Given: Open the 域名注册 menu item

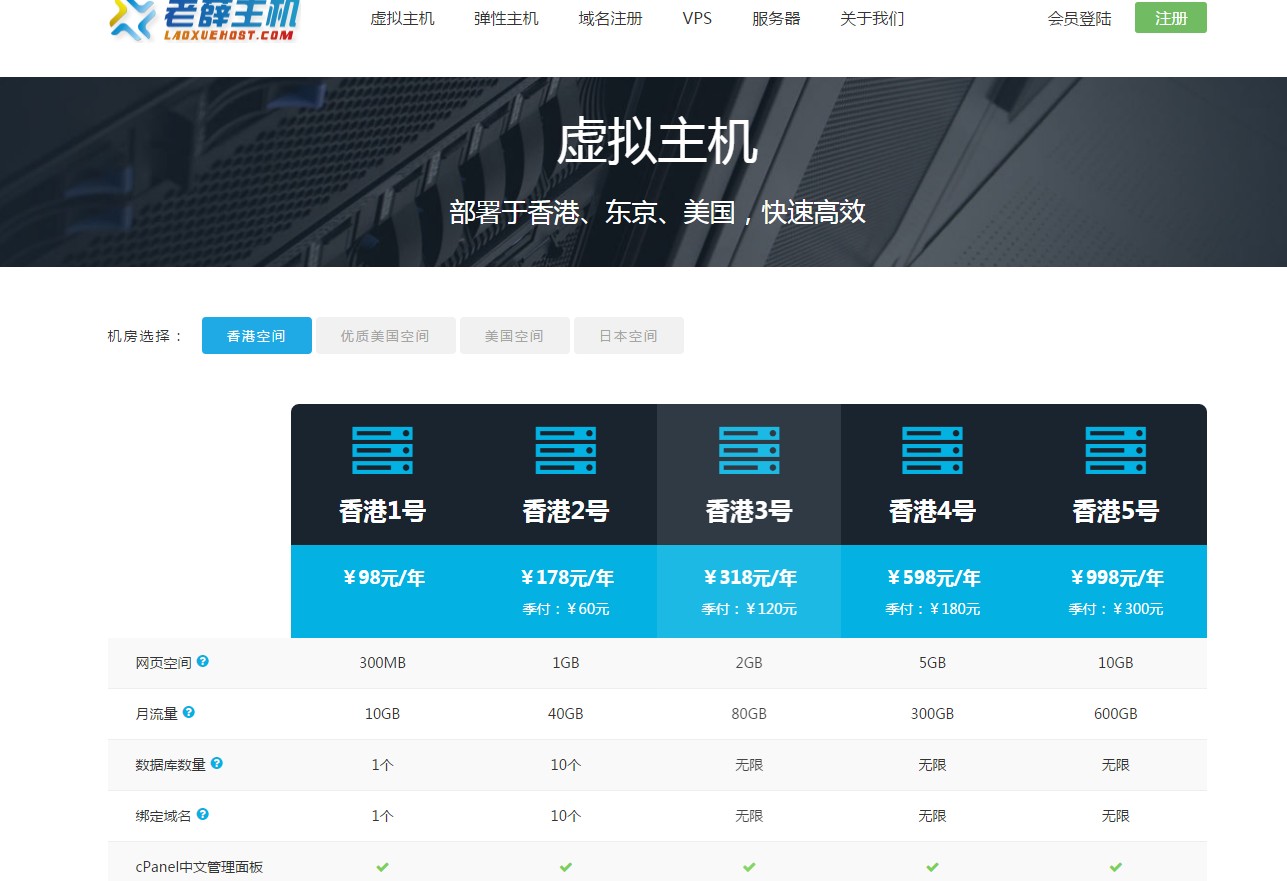Looking at the screenshot, I should click(610, 18).
